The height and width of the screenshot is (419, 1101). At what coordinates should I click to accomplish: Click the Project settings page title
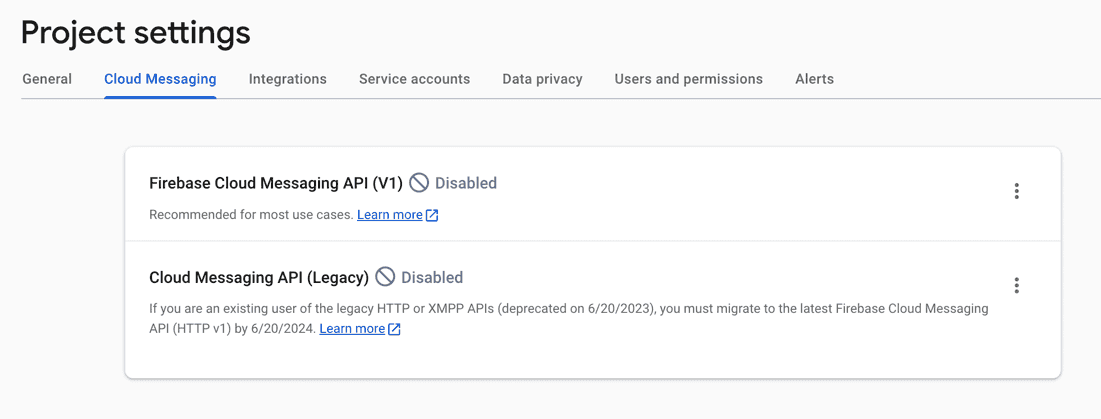pyautogui.click(x=135, y=33)
